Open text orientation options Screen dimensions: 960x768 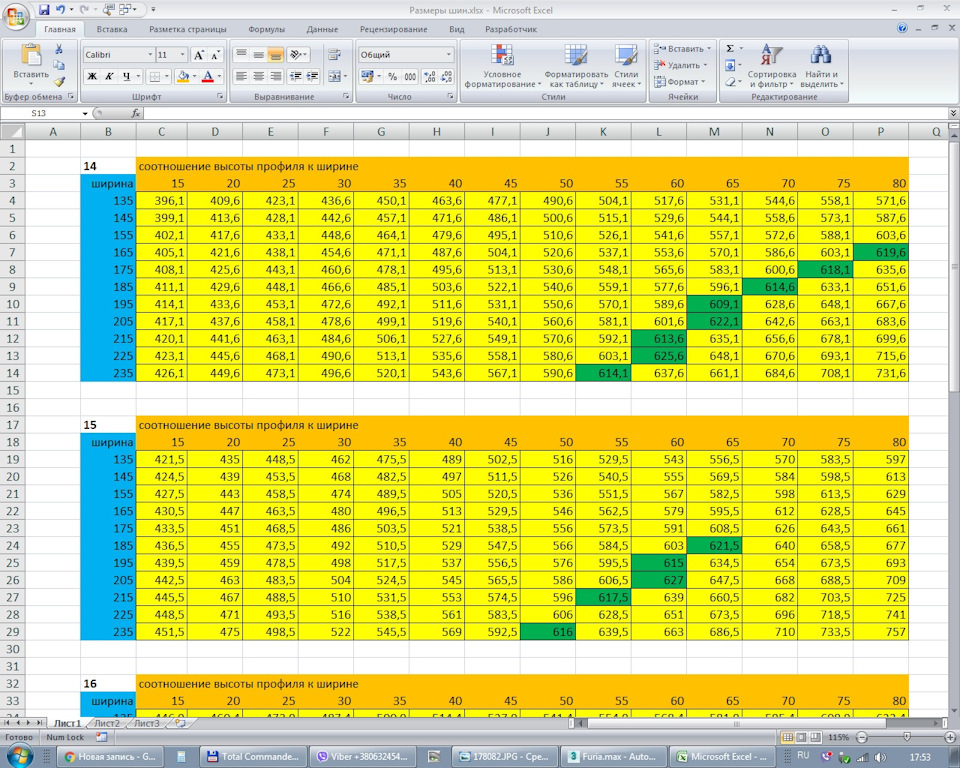point(298,55)
